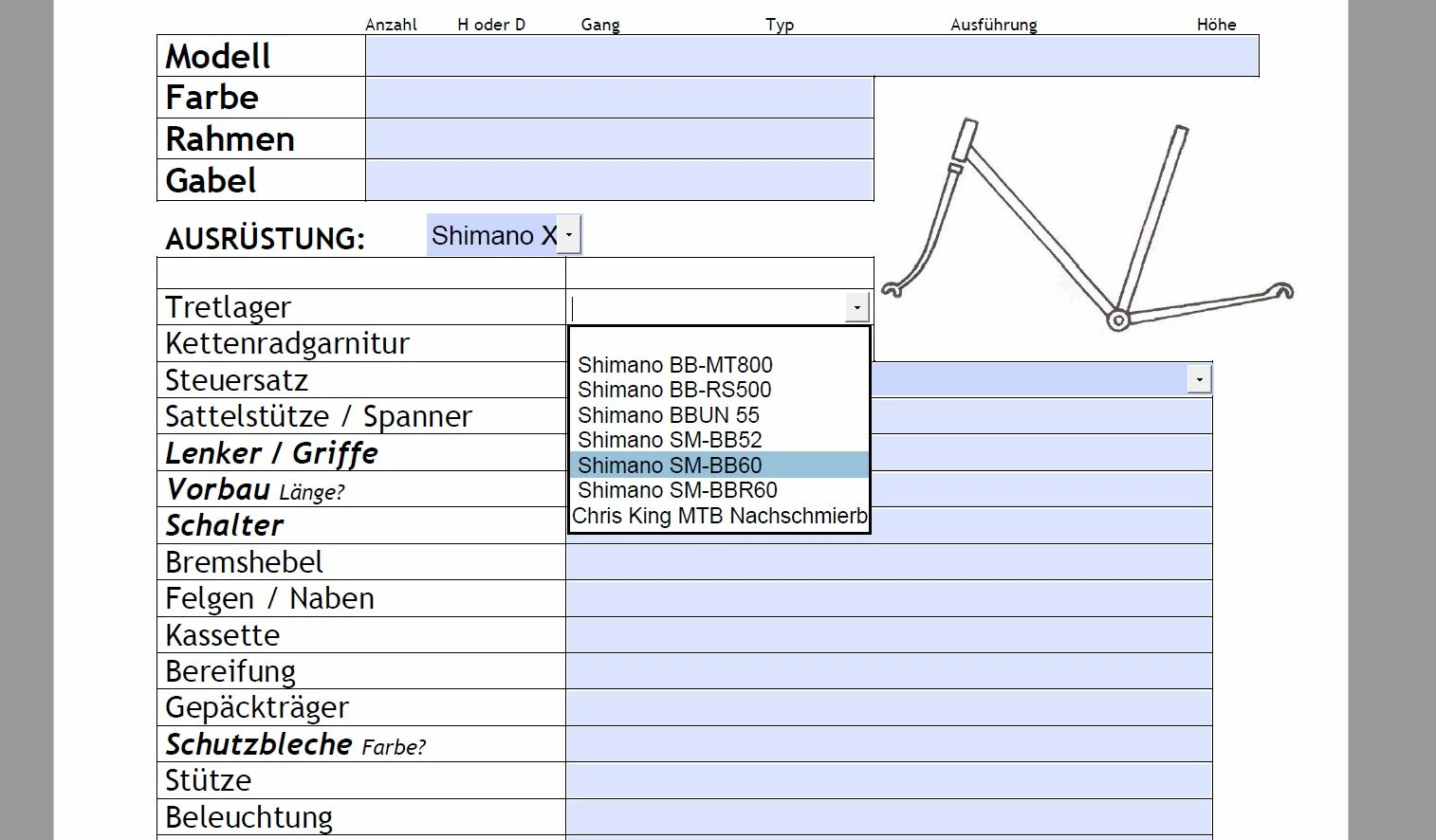1436x840 pixels.
Task: Open the Tretlager dropdown arrow
Action: coord(856,307)
